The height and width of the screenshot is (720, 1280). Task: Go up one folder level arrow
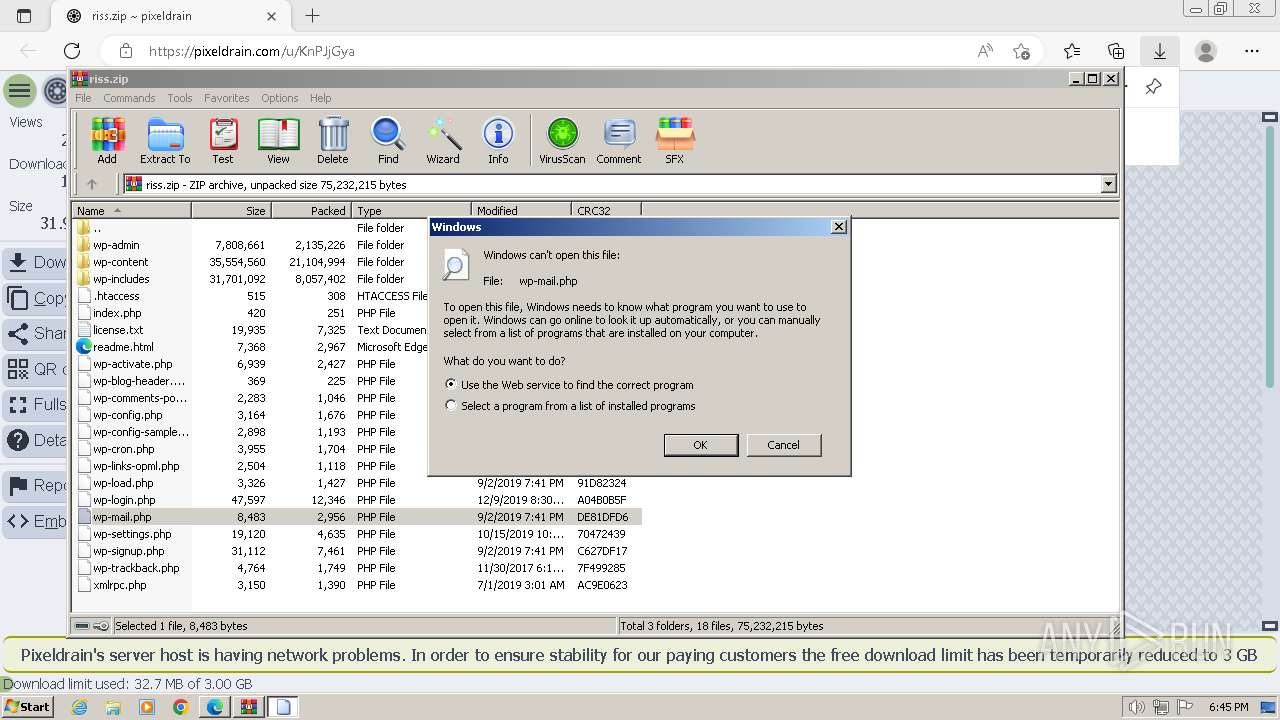pos(92,184)
